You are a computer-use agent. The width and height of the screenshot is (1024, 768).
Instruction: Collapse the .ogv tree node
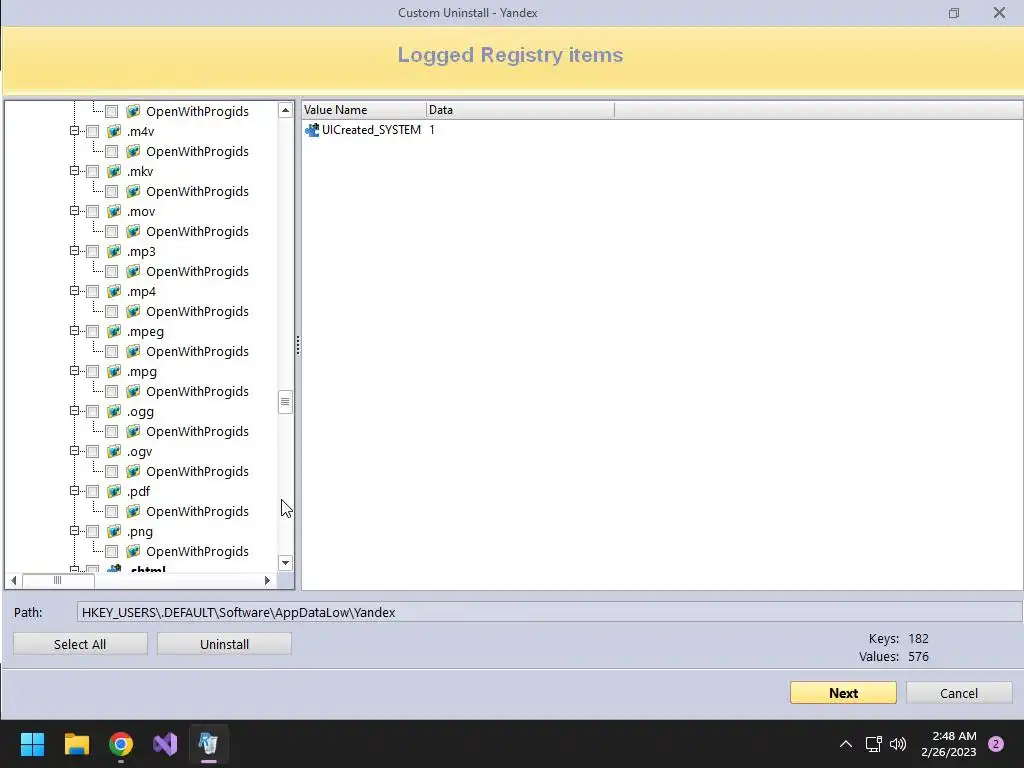74,451
